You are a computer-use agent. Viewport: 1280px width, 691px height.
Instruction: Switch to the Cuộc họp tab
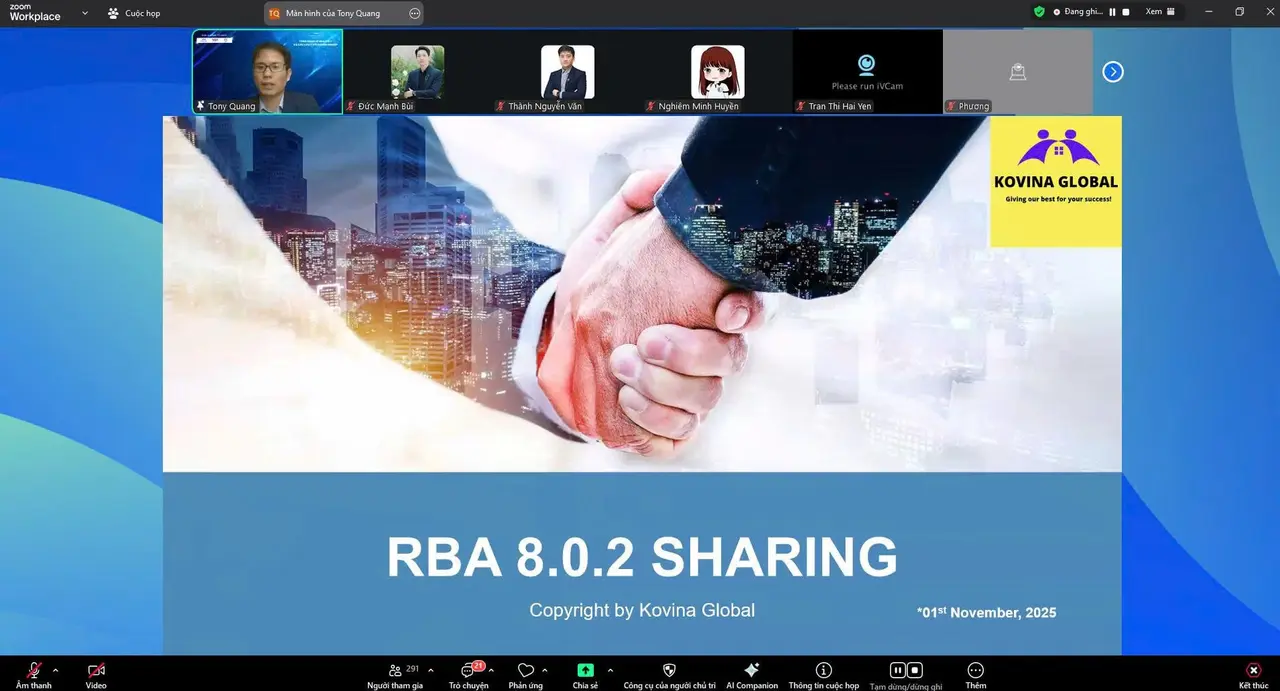point(135,13)
